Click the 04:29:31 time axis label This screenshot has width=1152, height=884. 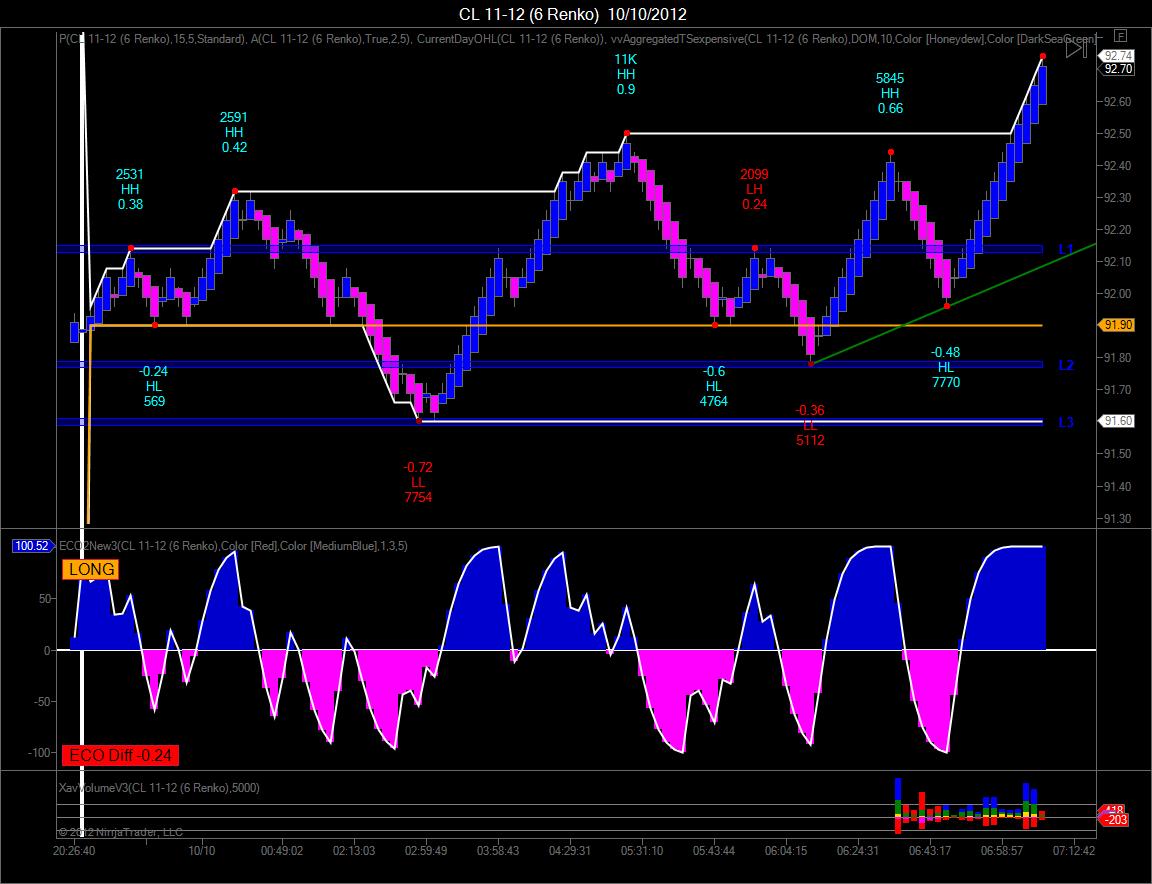point(569,851)
